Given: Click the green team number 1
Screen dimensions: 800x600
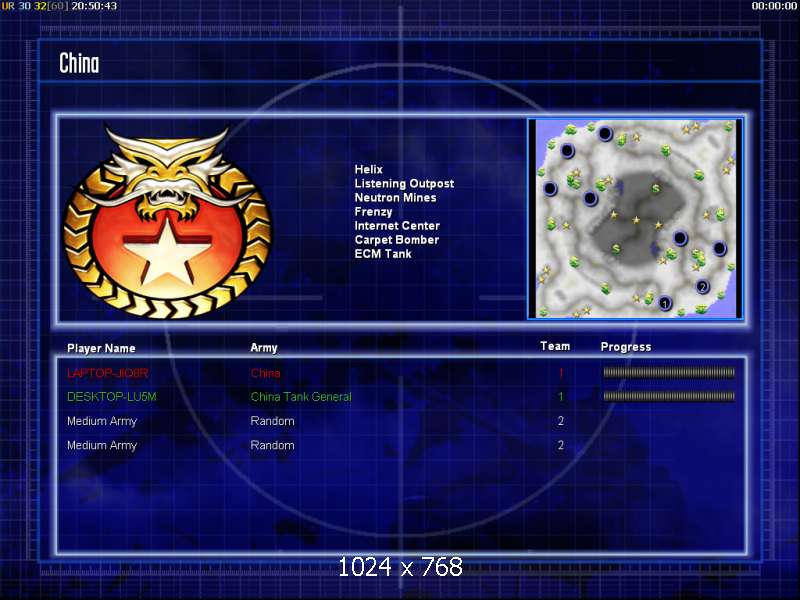Looking at the screenshot, I should [561, 396].
